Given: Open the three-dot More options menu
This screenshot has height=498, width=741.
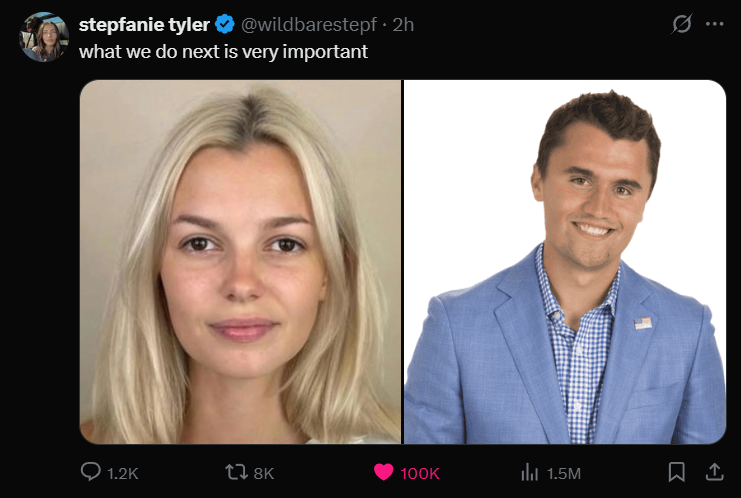Looking at the screenshot, I should (x=714, y=24).
